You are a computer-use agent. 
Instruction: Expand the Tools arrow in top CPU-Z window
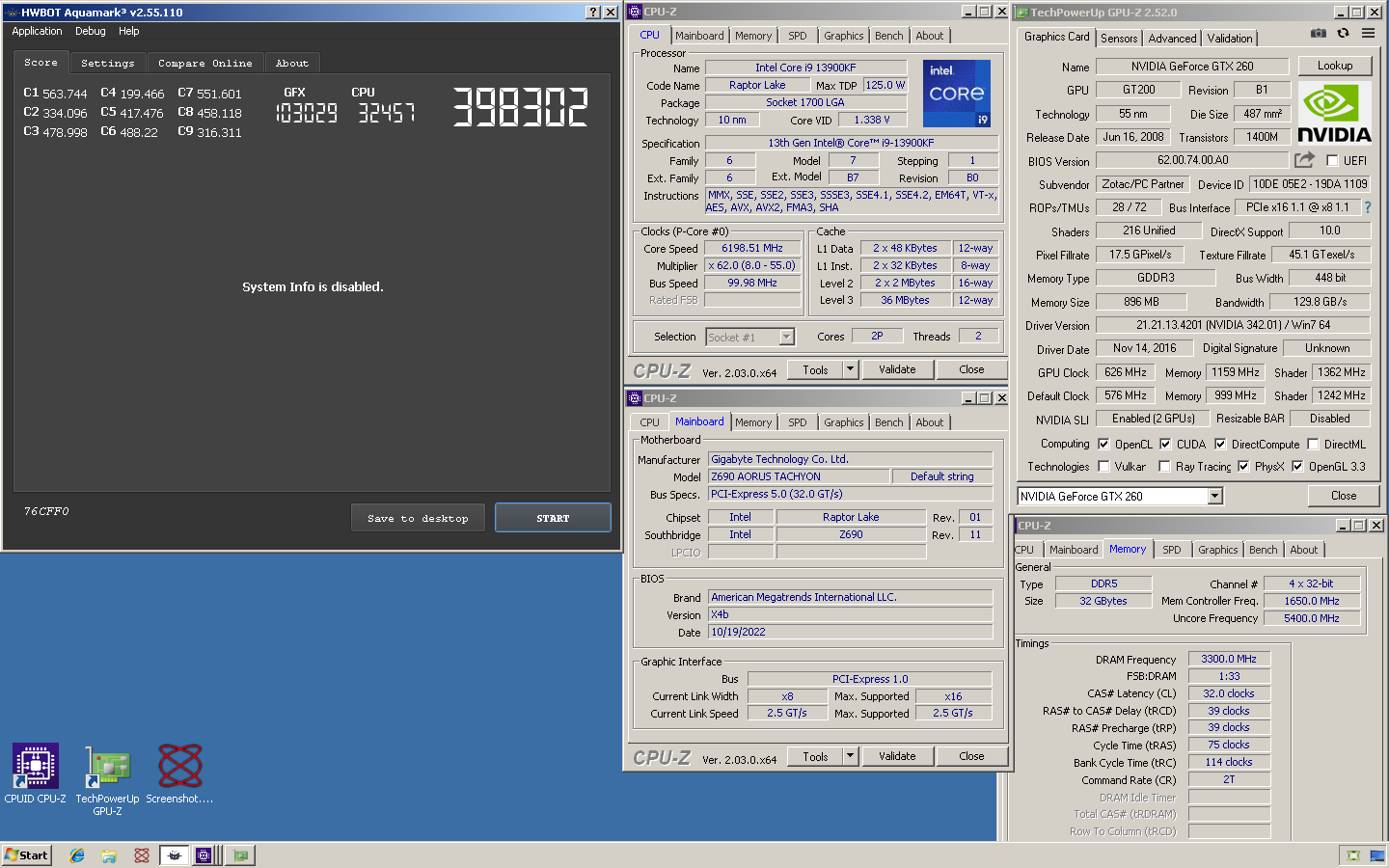850,369
